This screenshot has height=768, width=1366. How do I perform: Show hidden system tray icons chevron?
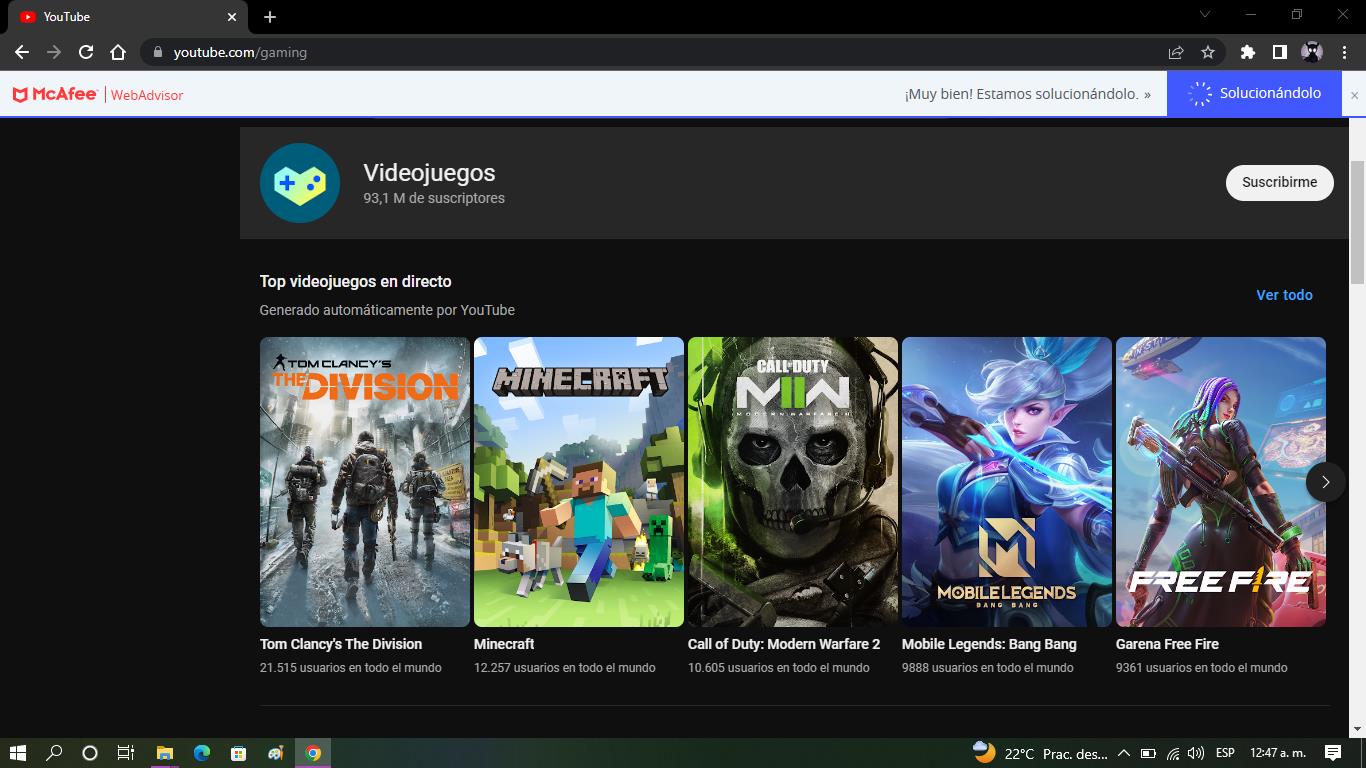(x=1123, y=753)
